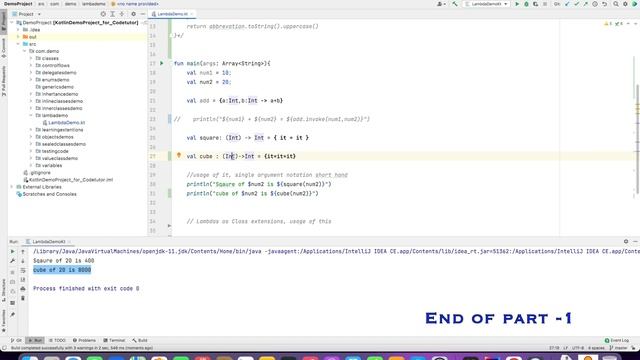This screenshot has height=360, width=640.
Task: Click Collapse All icon in Project panel
Action: (122, 14)
